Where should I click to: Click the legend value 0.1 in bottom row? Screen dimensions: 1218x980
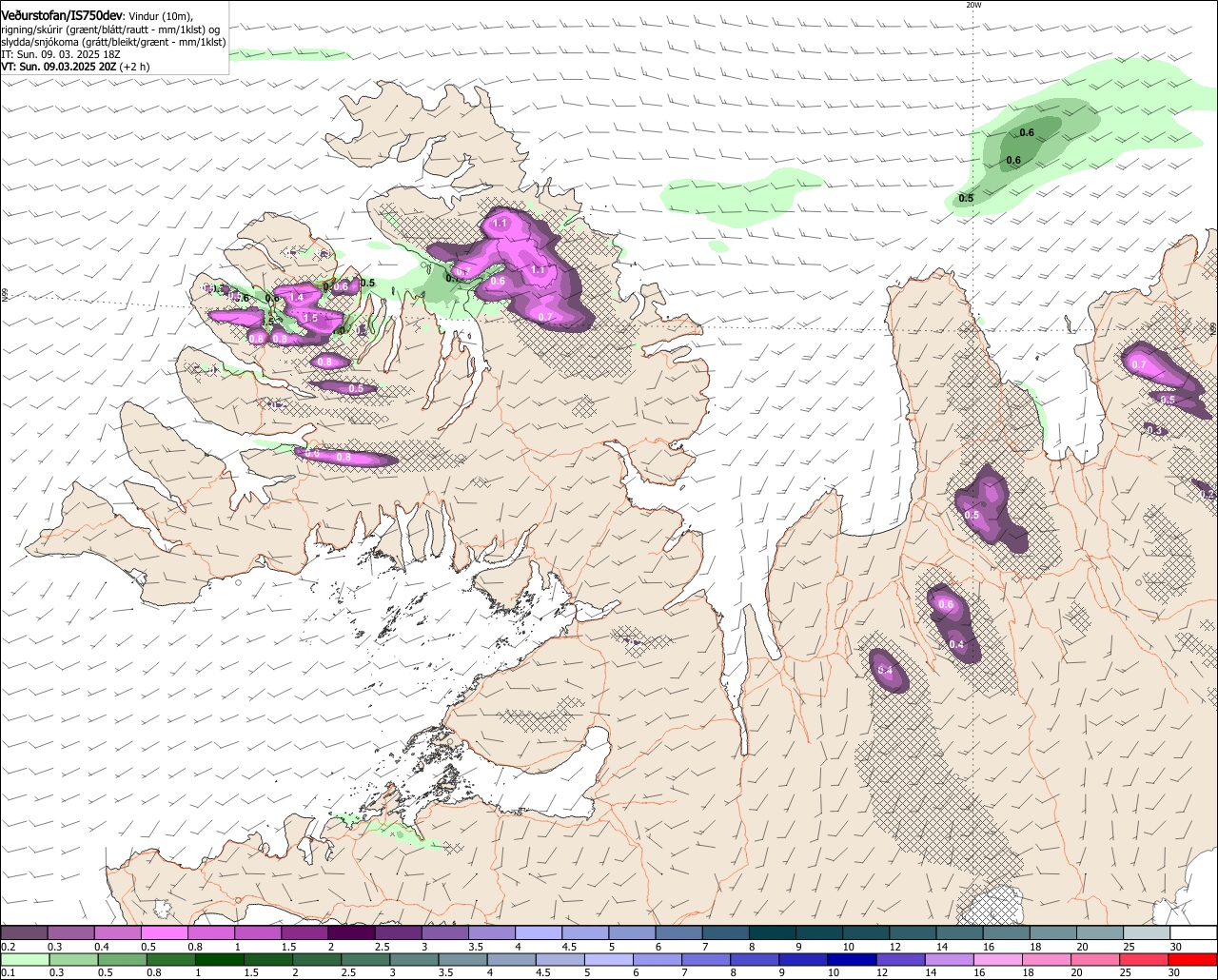pyautogui.click(x=8, y=973)
